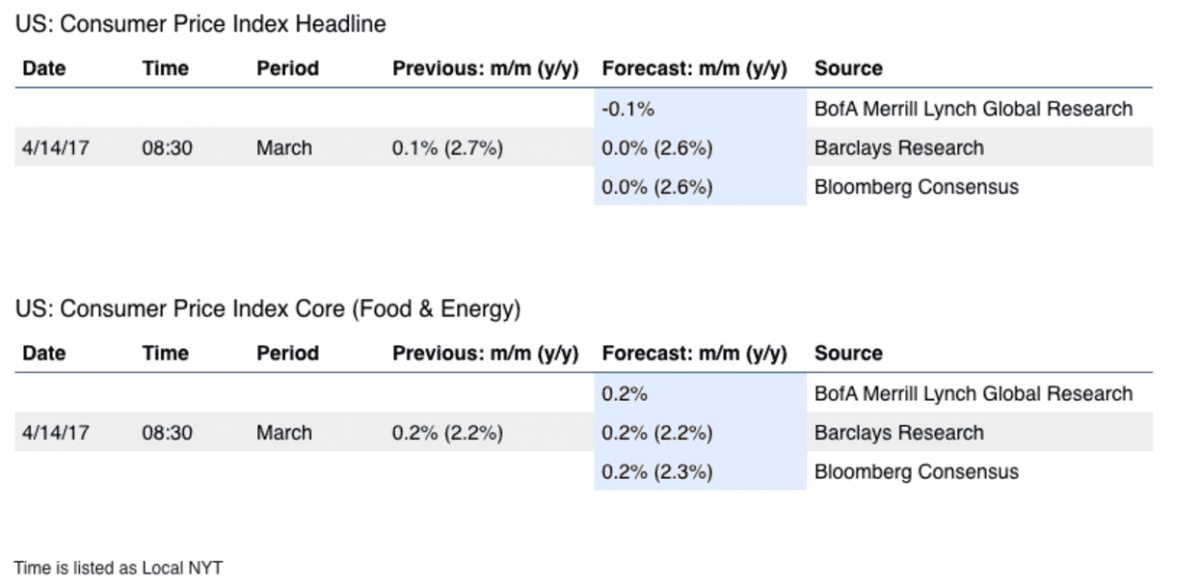
Task: Click the Headline table Source header
Action: (x=849, y=69)
